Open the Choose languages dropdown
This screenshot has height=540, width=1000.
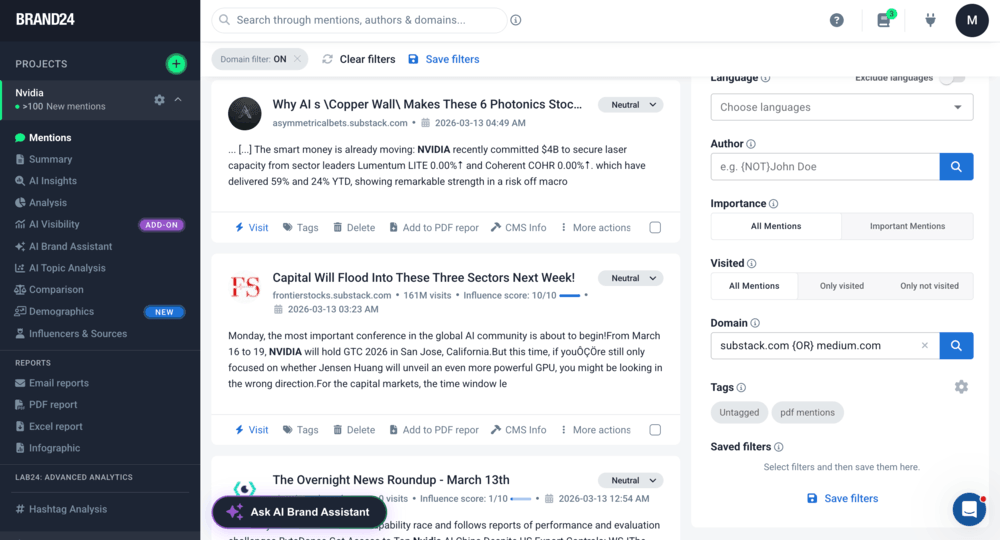click(x=841, y=107)
